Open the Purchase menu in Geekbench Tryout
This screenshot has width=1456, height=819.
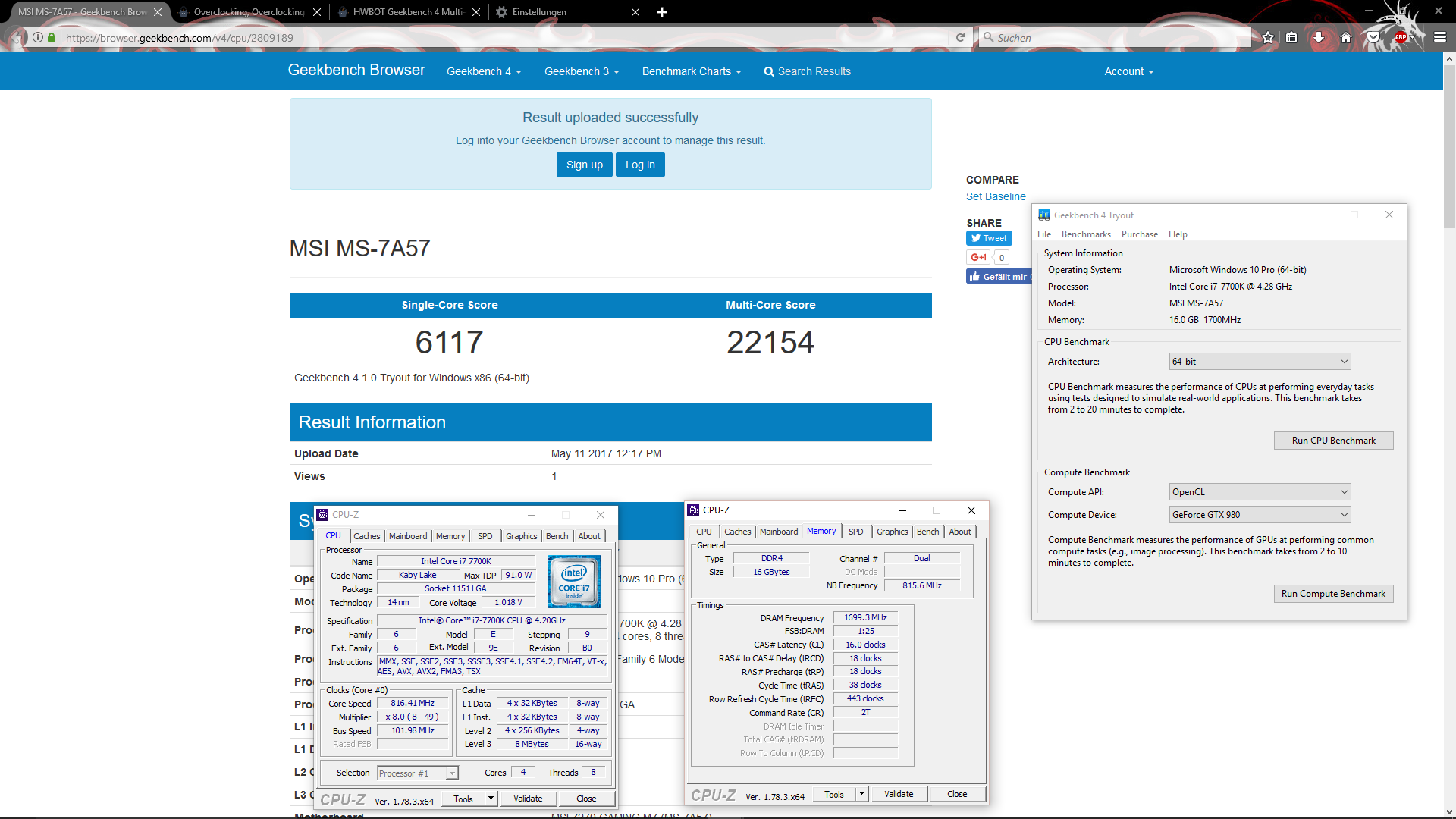[1140, 234]
